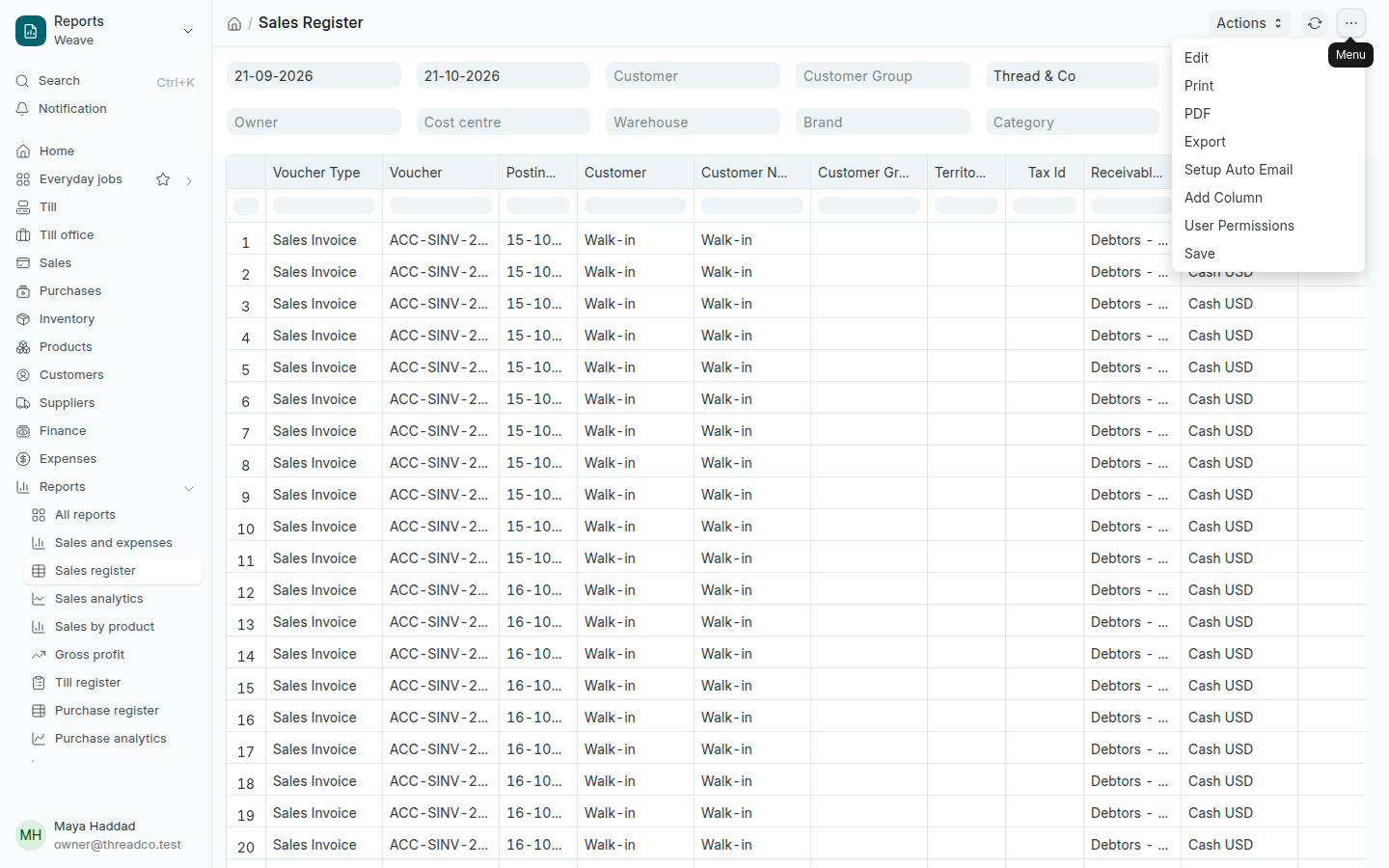
Task: Click the Till icon in sidebar
Action: (23, 207)
